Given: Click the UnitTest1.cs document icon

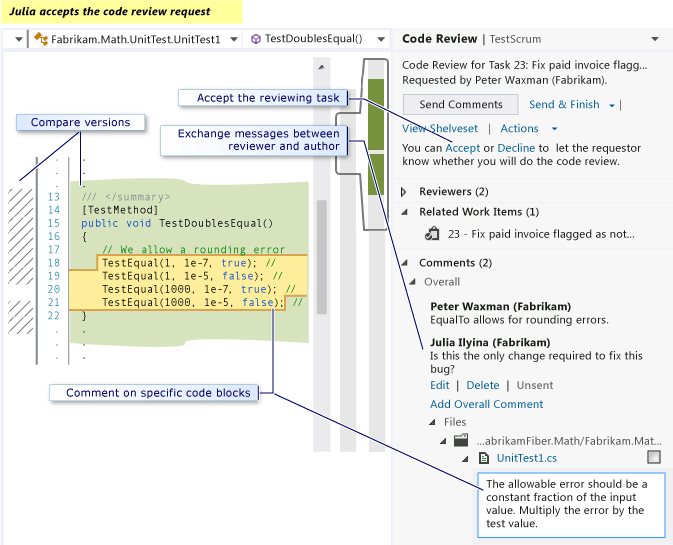Looking at the screenshot, I should 485,458.
